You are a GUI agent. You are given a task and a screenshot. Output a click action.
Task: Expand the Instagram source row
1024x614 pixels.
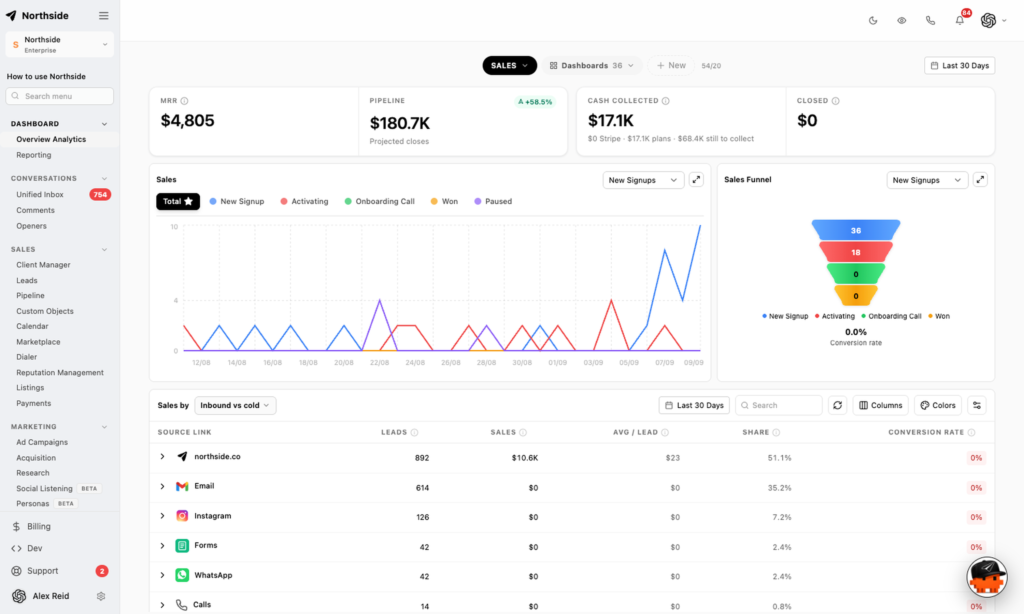[163, 516]
